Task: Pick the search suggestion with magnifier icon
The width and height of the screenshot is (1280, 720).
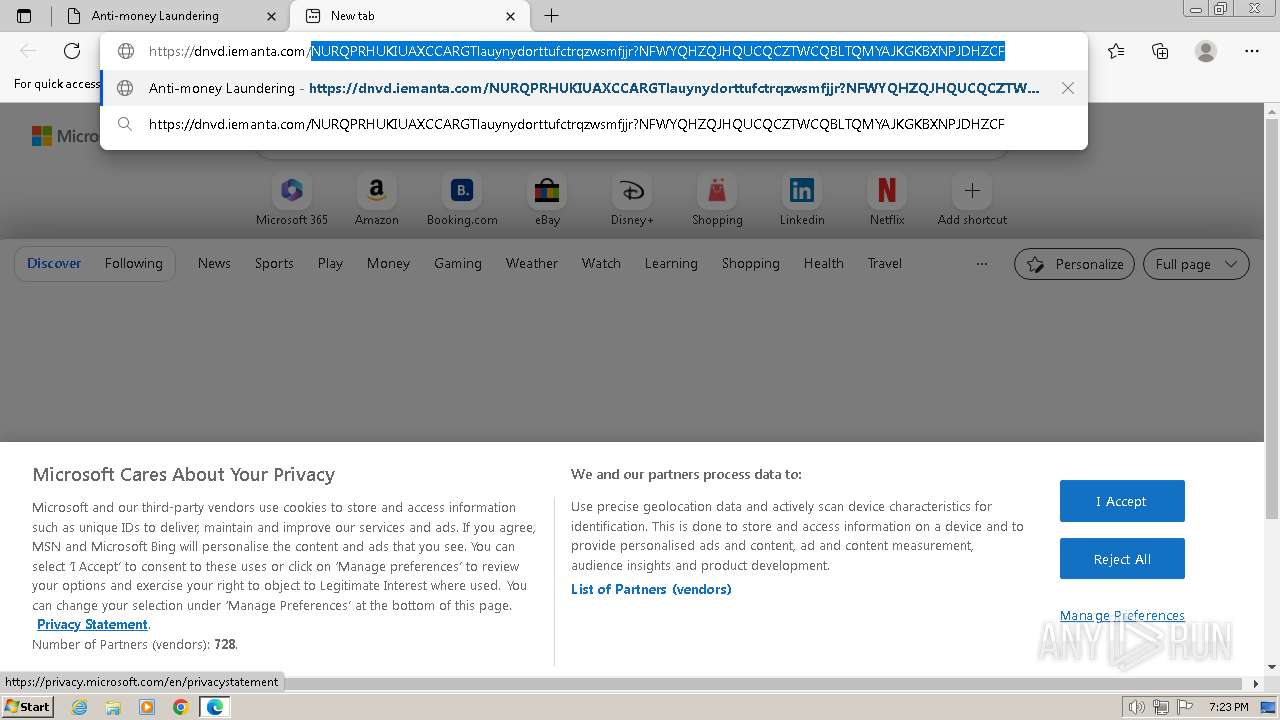Action: (x=594, y=124)
